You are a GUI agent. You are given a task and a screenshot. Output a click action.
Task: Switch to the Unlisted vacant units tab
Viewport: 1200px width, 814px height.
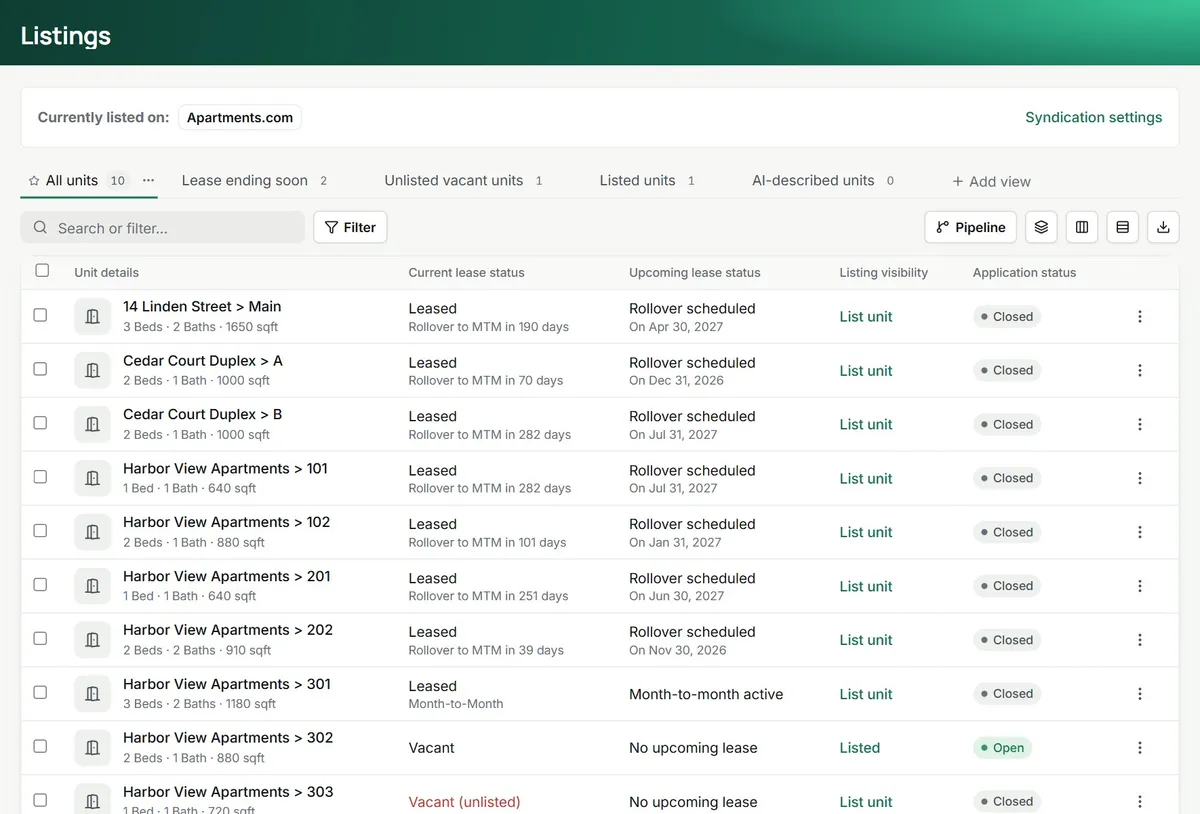point(463,181)
